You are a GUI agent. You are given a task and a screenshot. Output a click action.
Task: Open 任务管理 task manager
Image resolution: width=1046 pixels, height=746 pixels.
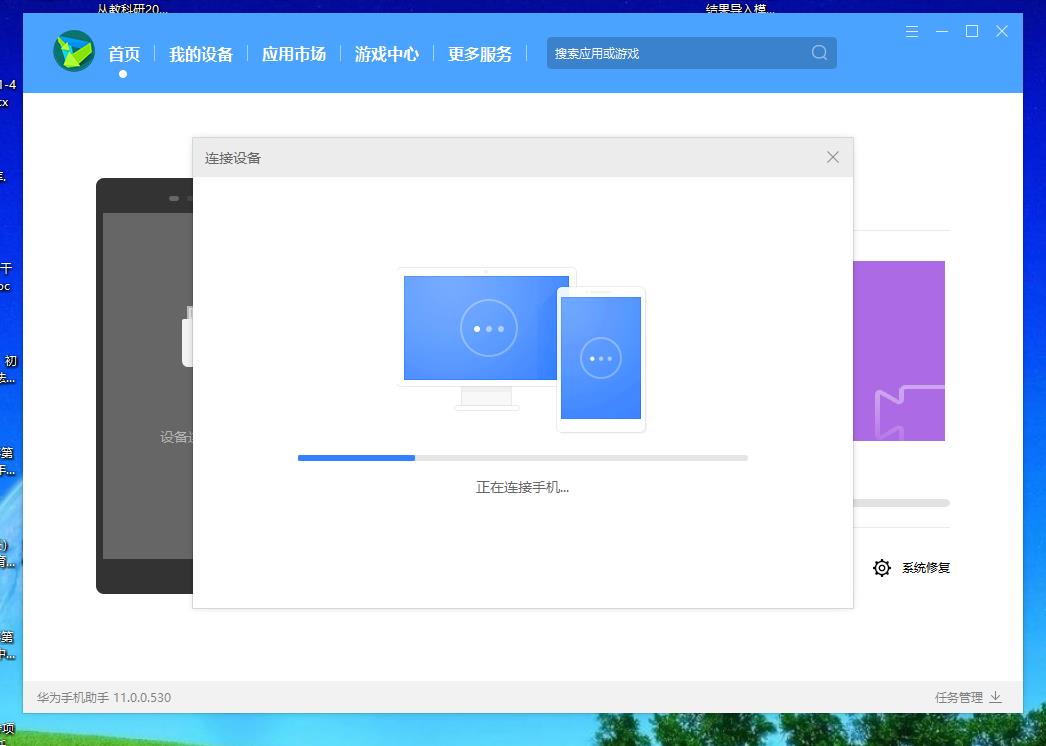click(x=959, y=697)
